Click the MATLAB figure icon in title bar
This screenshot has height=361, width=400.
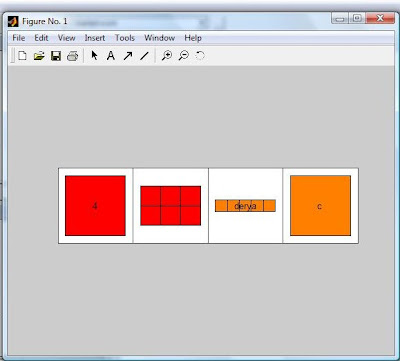point(13,22)
